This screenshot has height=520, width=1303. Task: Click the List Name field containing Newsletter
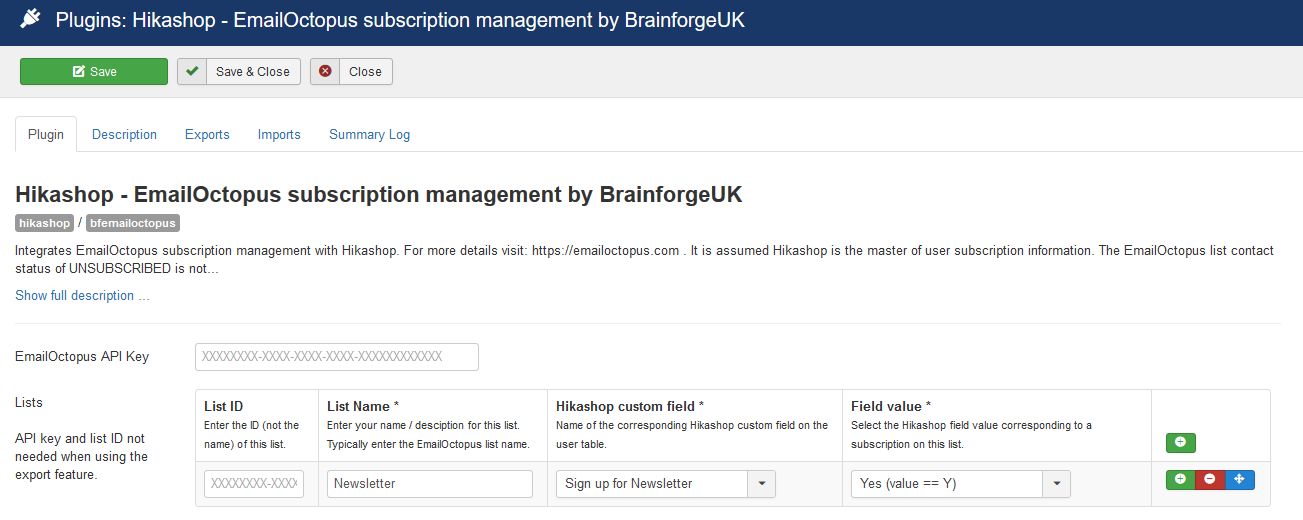(430, 483)
